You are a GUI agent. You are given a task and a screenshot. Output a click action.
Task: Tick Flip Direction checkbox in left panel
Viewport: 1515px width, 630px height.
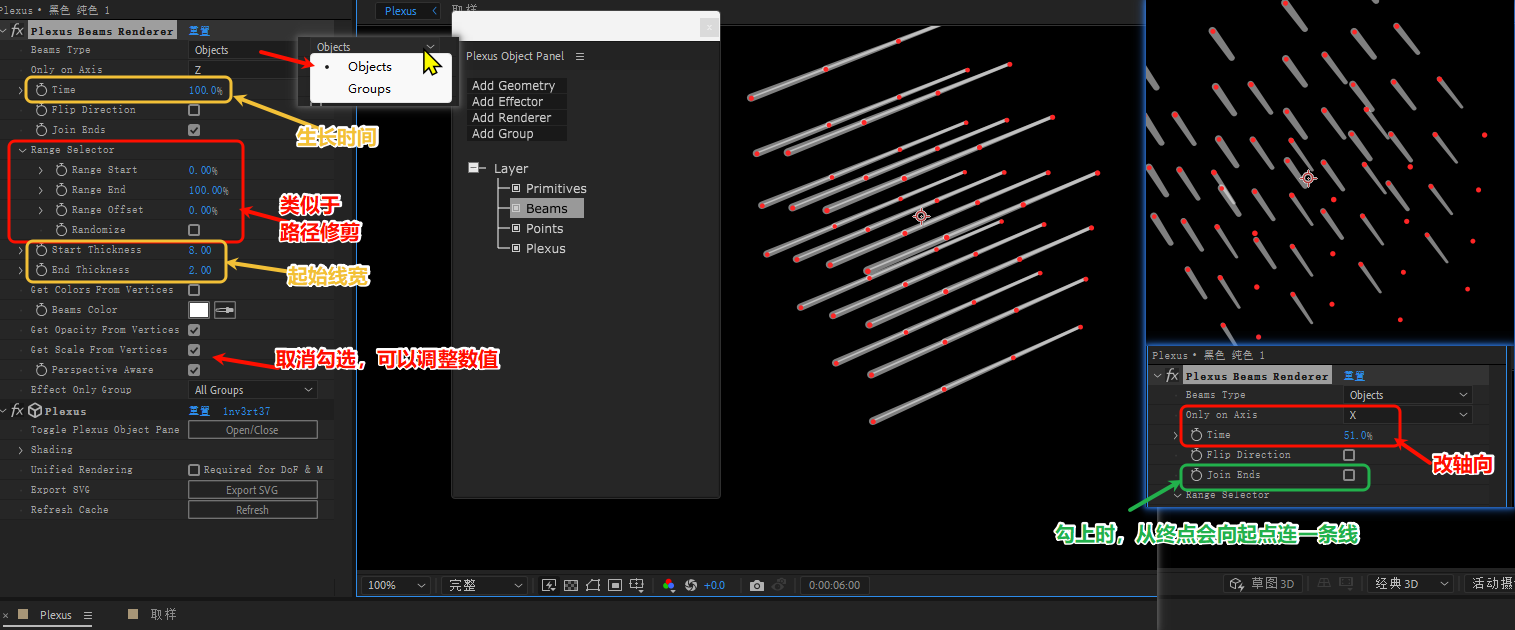point(194,110)
